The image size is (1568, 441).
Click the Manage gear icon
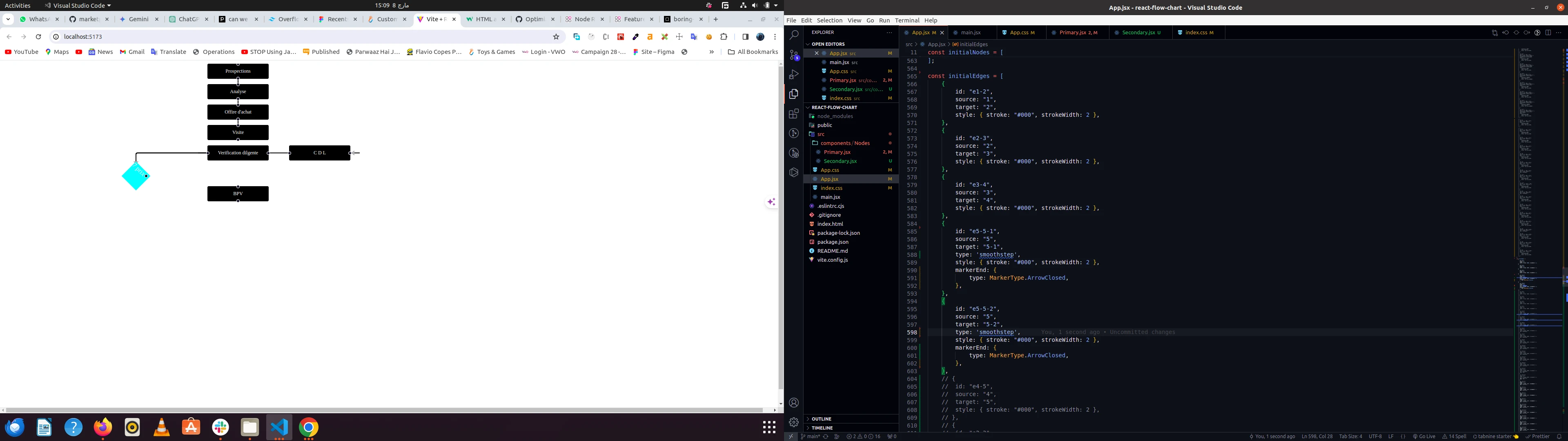point(794,422)
